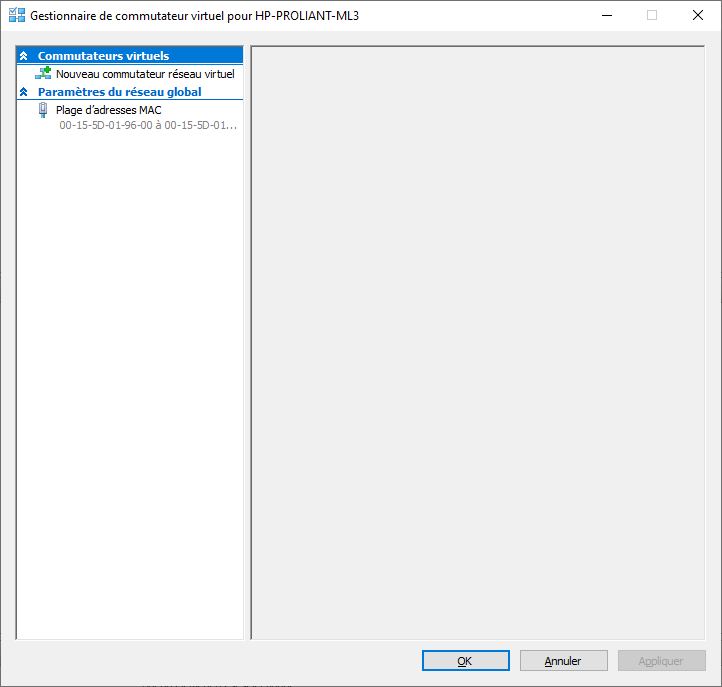Click the 00-15-5D-01-96-00 address range text

tap(148, 126)
